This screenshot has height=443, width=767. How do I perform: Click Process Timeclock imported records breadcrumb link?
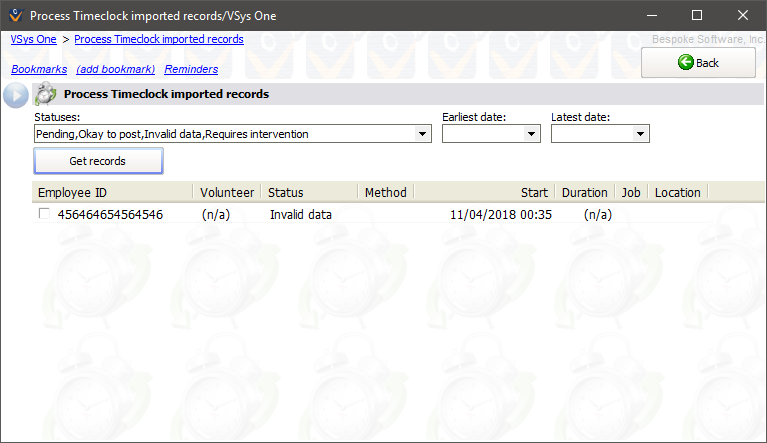tap(158, 39)
